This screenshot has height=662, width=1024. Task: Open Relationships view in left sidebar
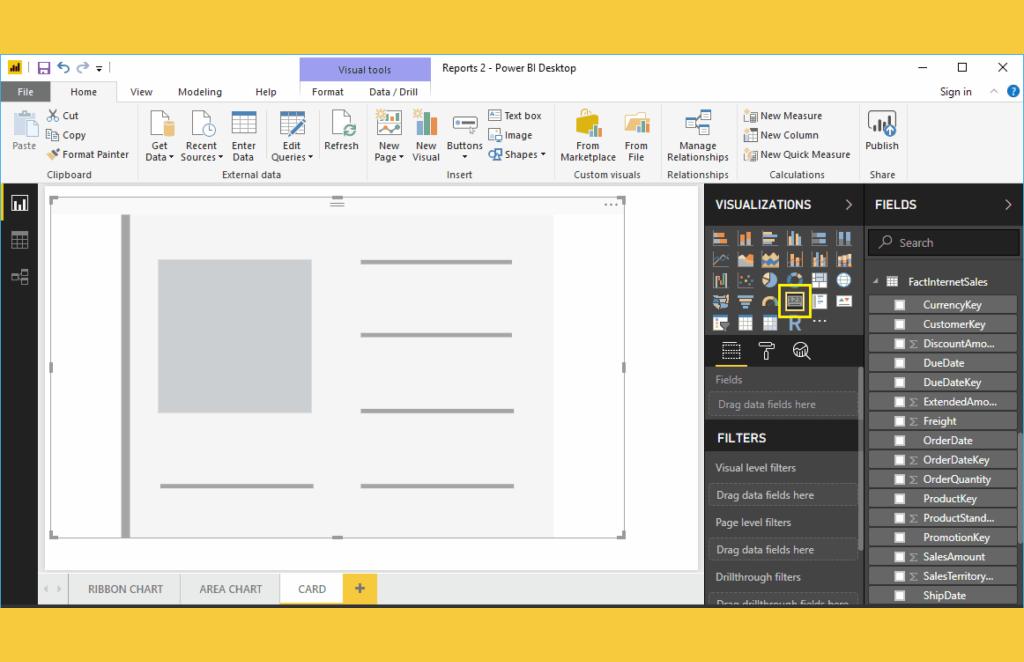click(x=20, y=277)
